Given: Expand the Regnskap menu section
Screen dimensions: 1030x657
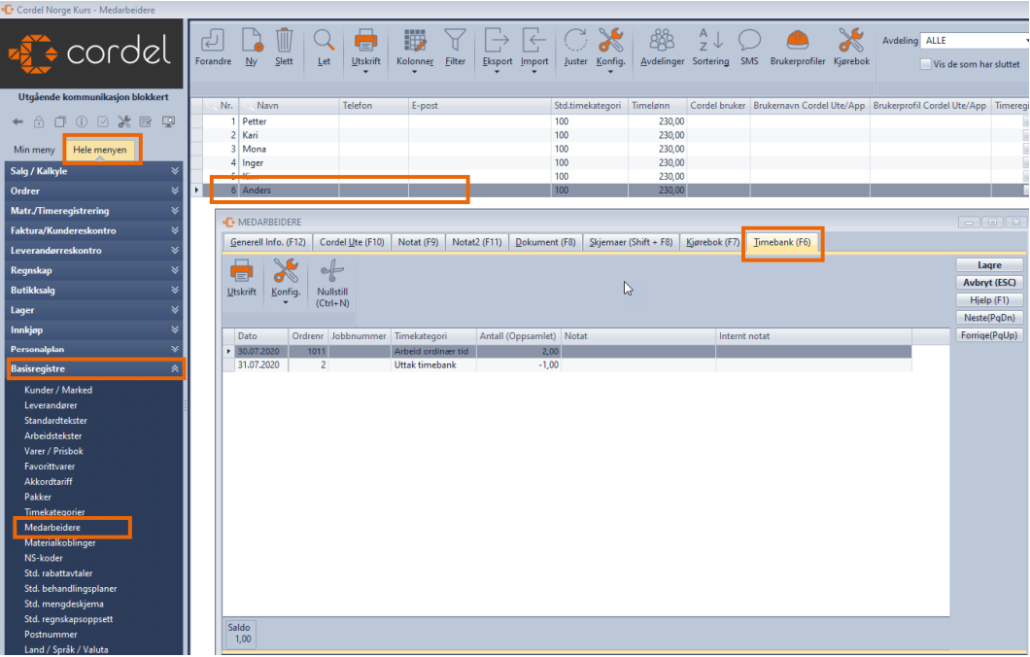Looking at the screenshot, I should 94,270.
